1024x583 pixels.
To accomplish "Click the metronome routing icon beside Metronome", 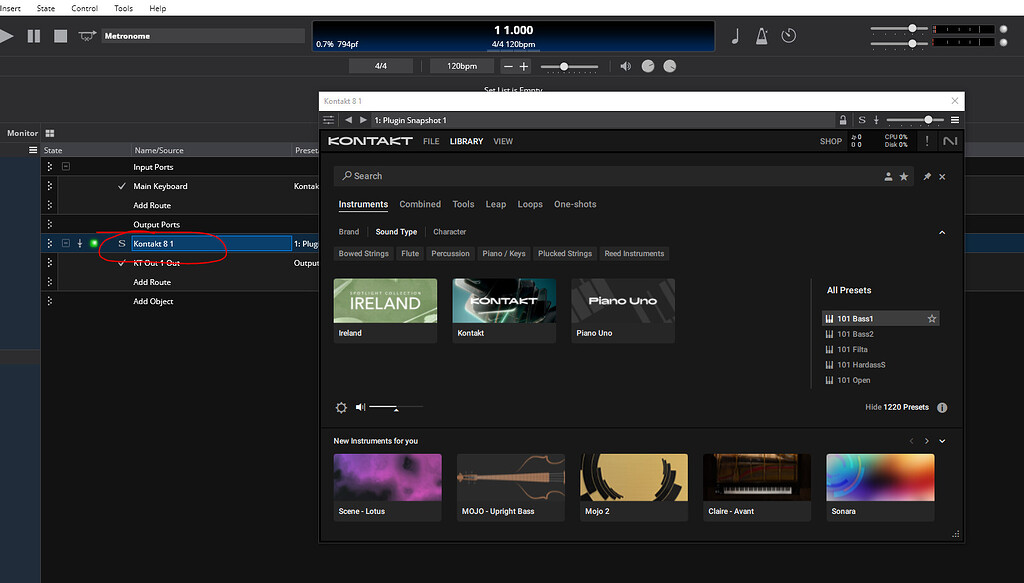I will click(x=87, y=36).
